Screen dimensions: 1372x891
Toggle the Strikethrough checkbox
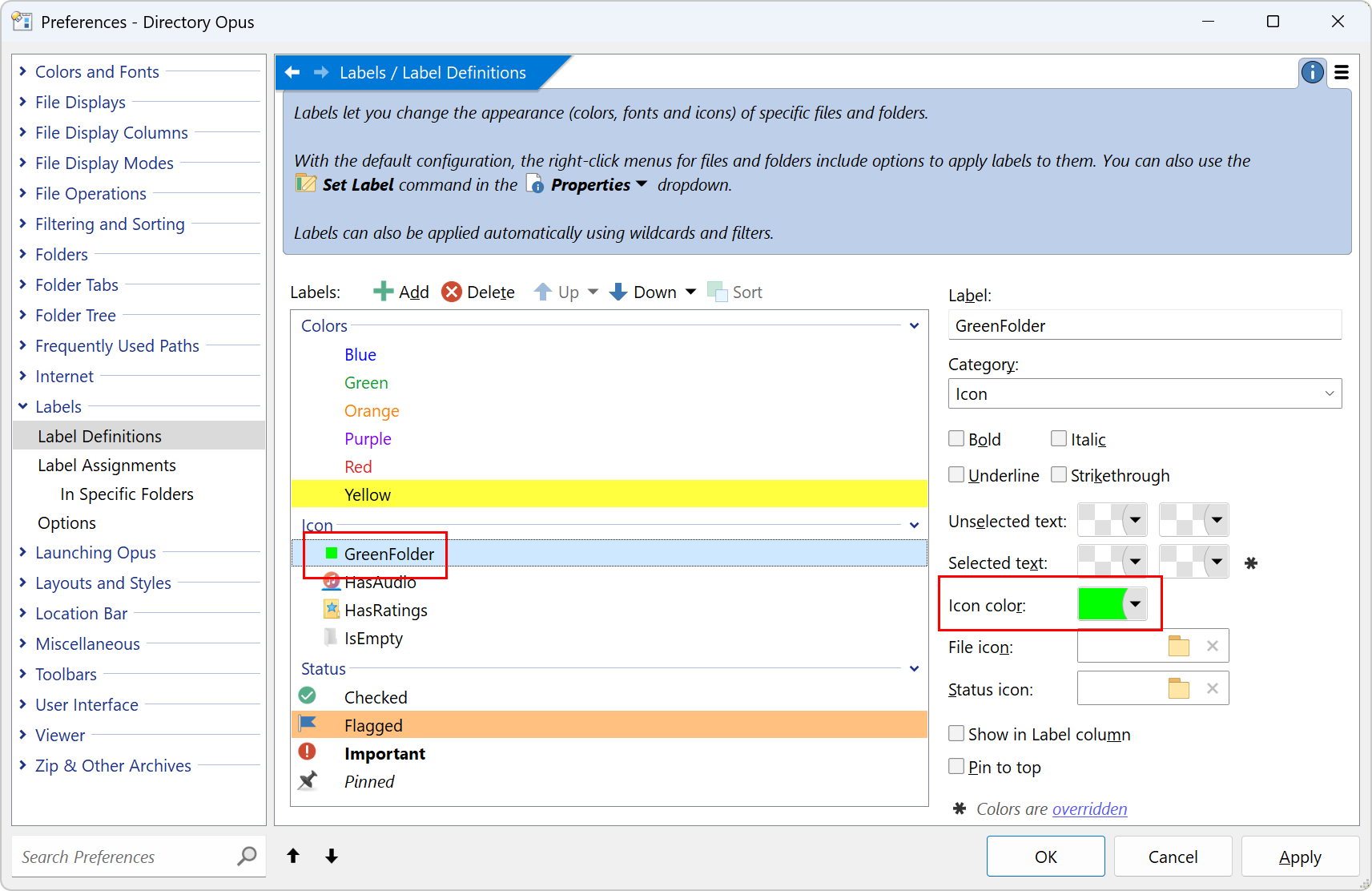coord(1059,475)
